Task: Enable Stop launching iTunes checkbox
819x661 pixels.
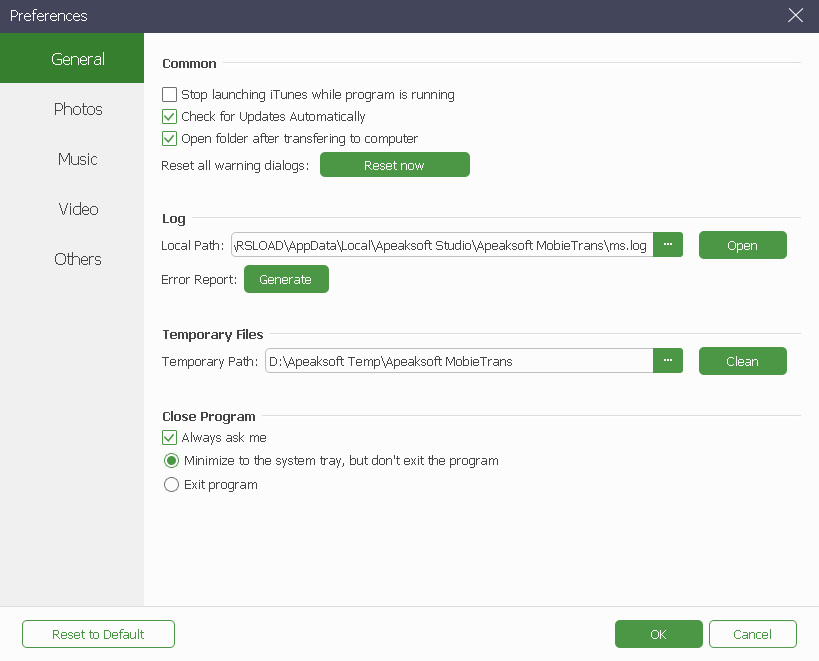Action: pos(170,95)
